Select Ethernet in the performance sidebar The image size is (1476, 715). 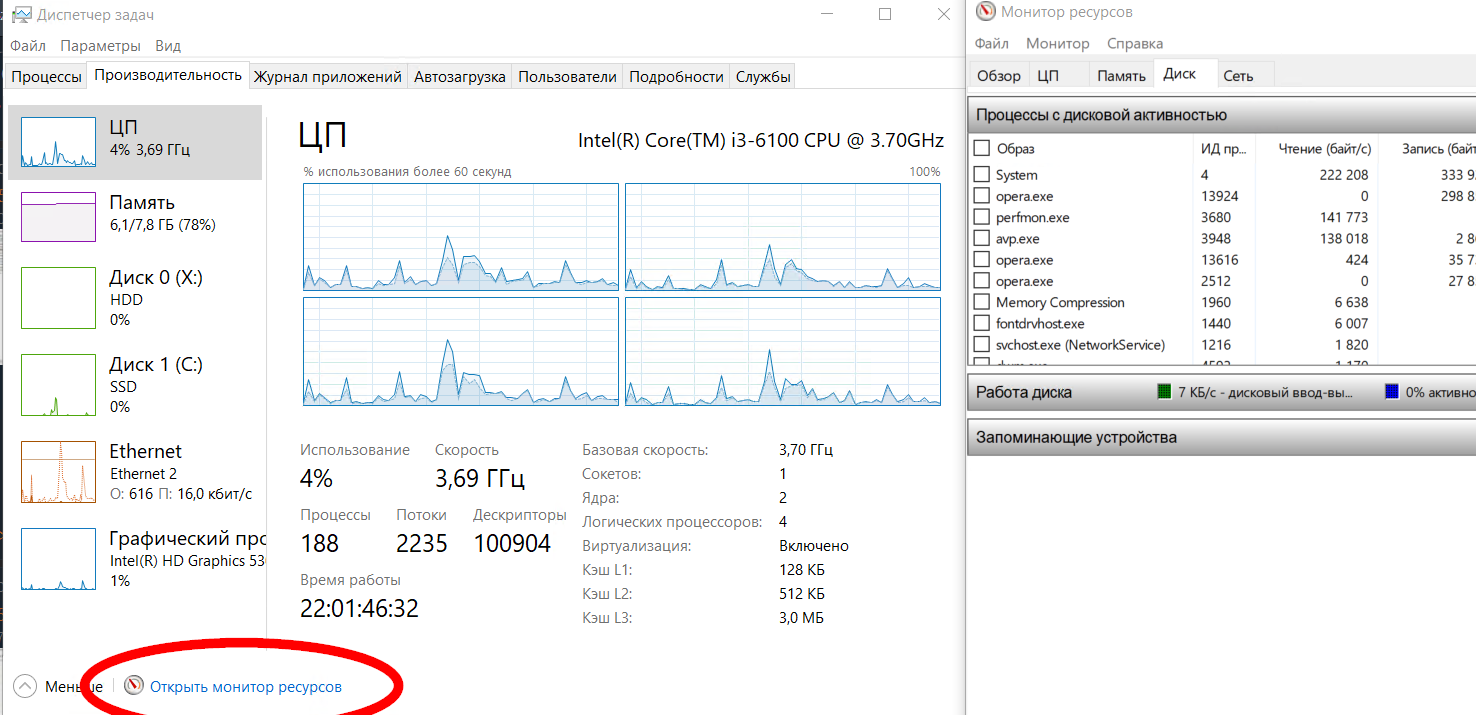pyautogui.click(x=135, y=472)
